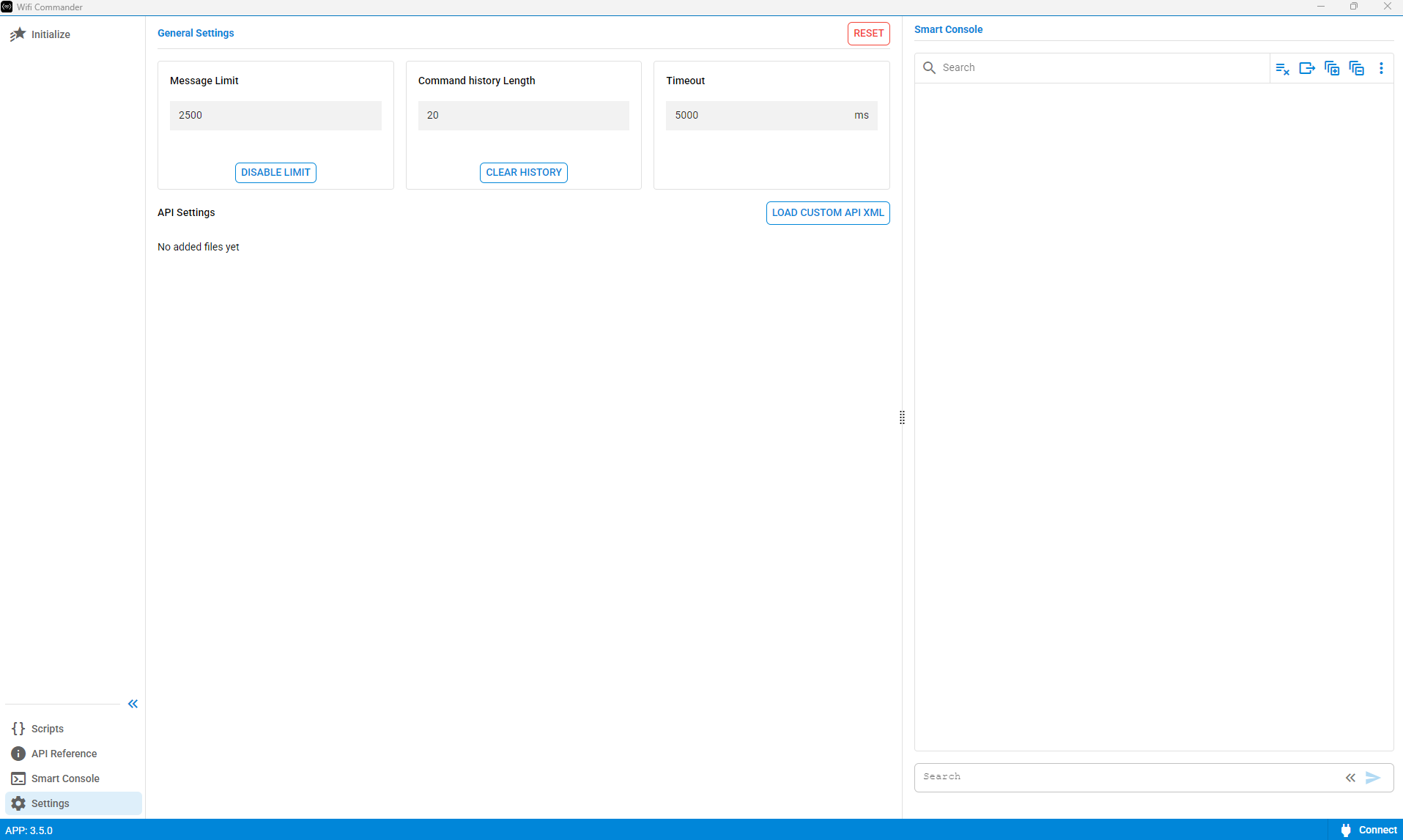Load a custom API XML file

coord(828,213)
